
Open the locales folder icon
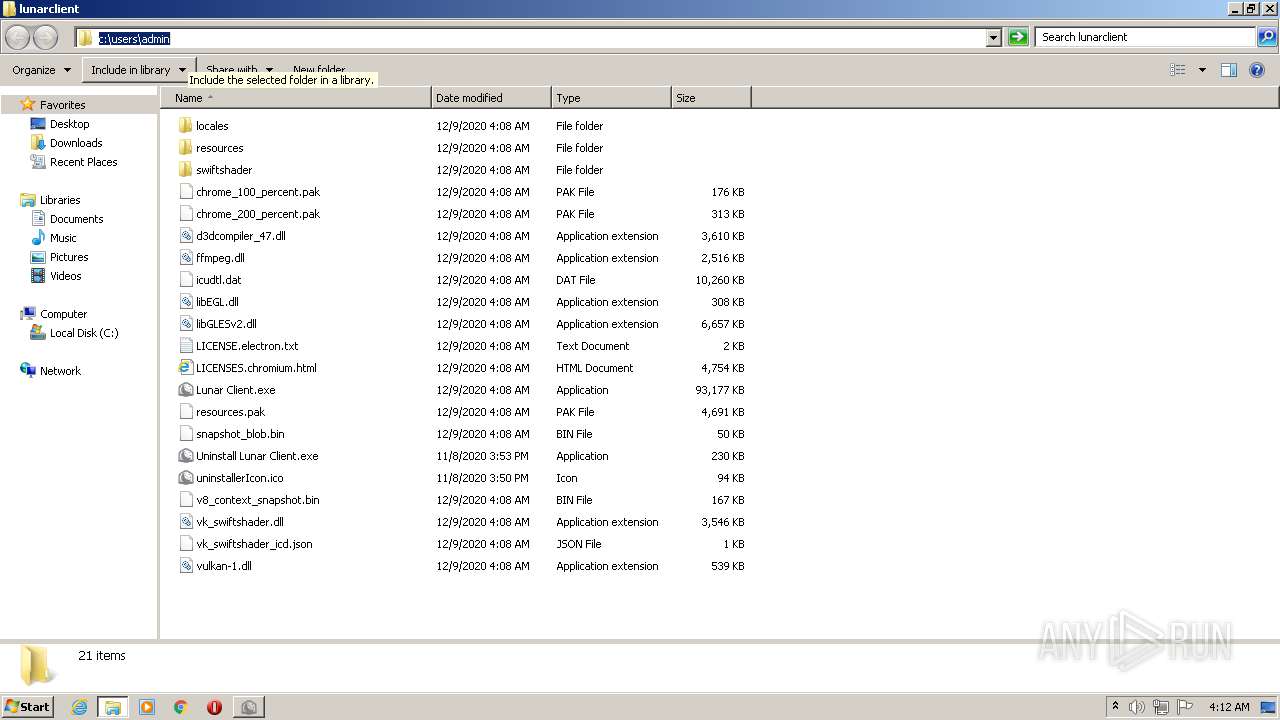pyautogui.click(x=185, y=126)
